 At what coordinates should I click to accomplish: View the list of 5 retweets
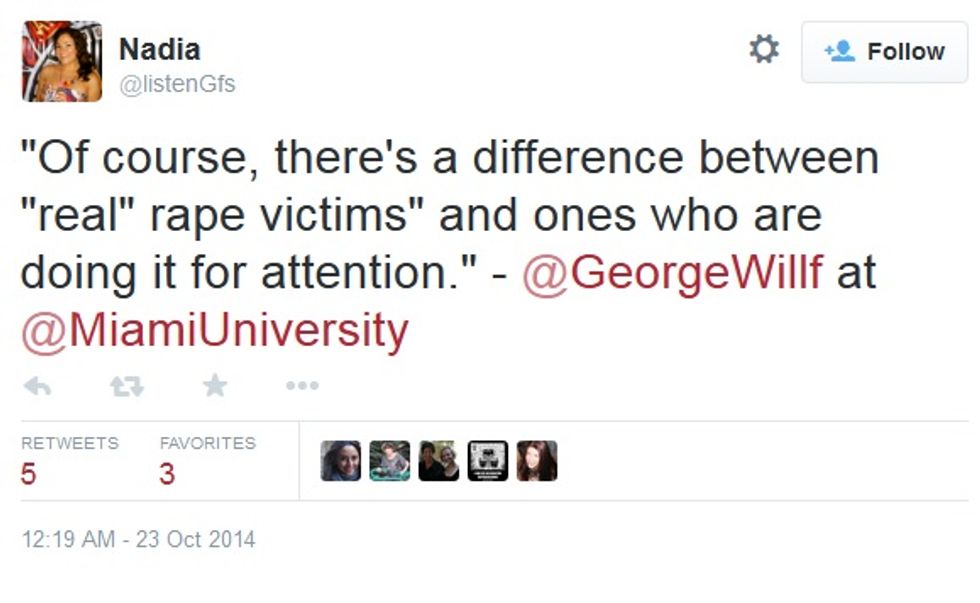click(x=69, y=461)
